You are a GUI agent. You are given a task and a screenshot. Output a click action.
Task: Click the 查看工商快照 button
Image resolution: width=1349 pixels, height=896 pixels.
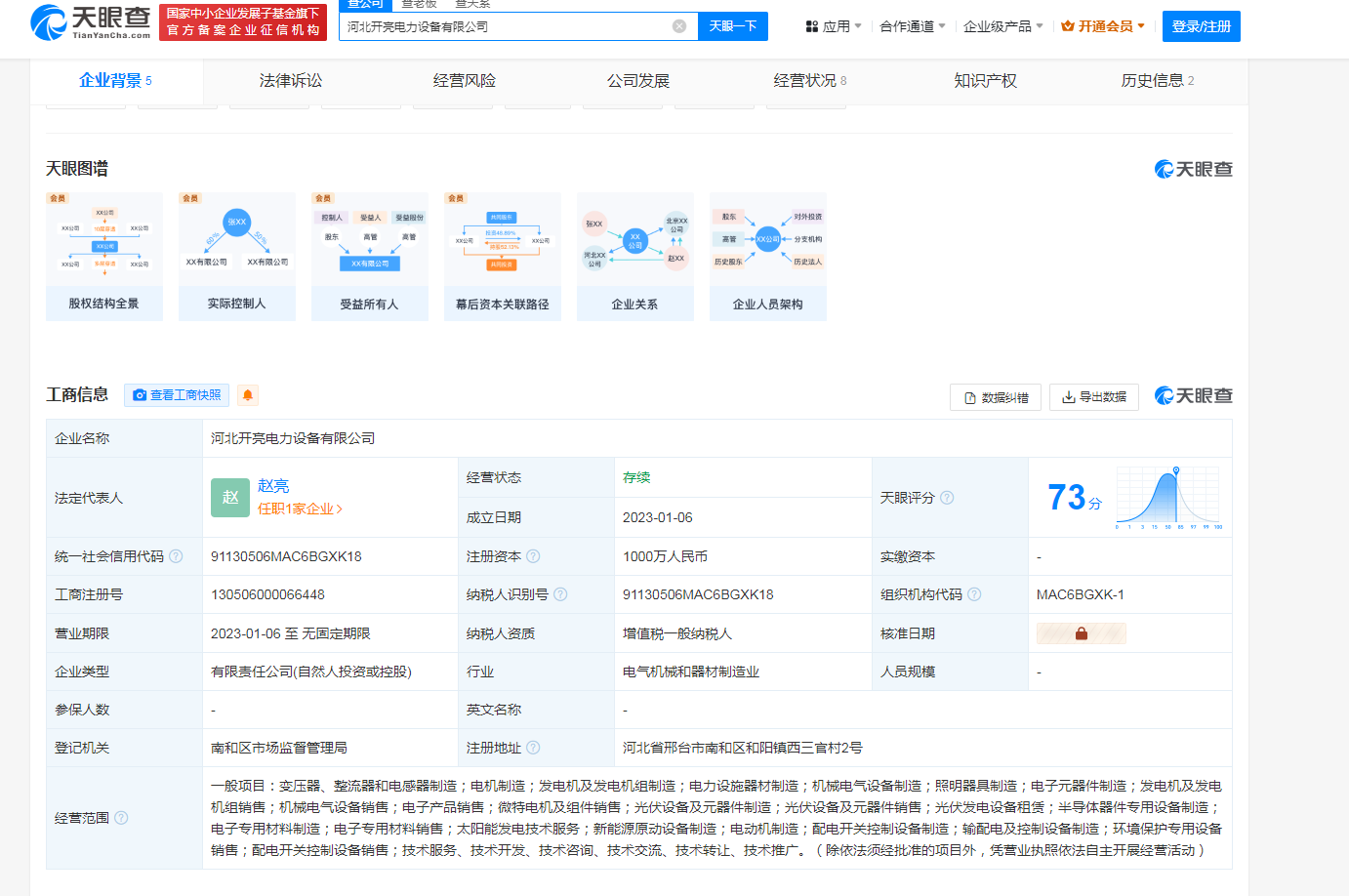(x=177, y=395)
